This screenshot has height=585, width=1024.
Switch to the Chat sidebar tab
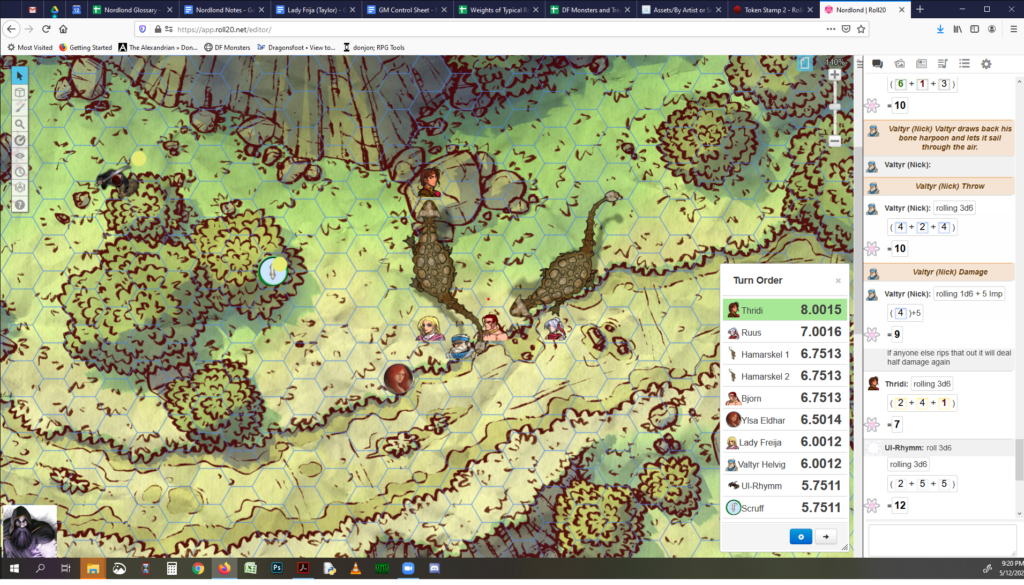tap(877, 63)
